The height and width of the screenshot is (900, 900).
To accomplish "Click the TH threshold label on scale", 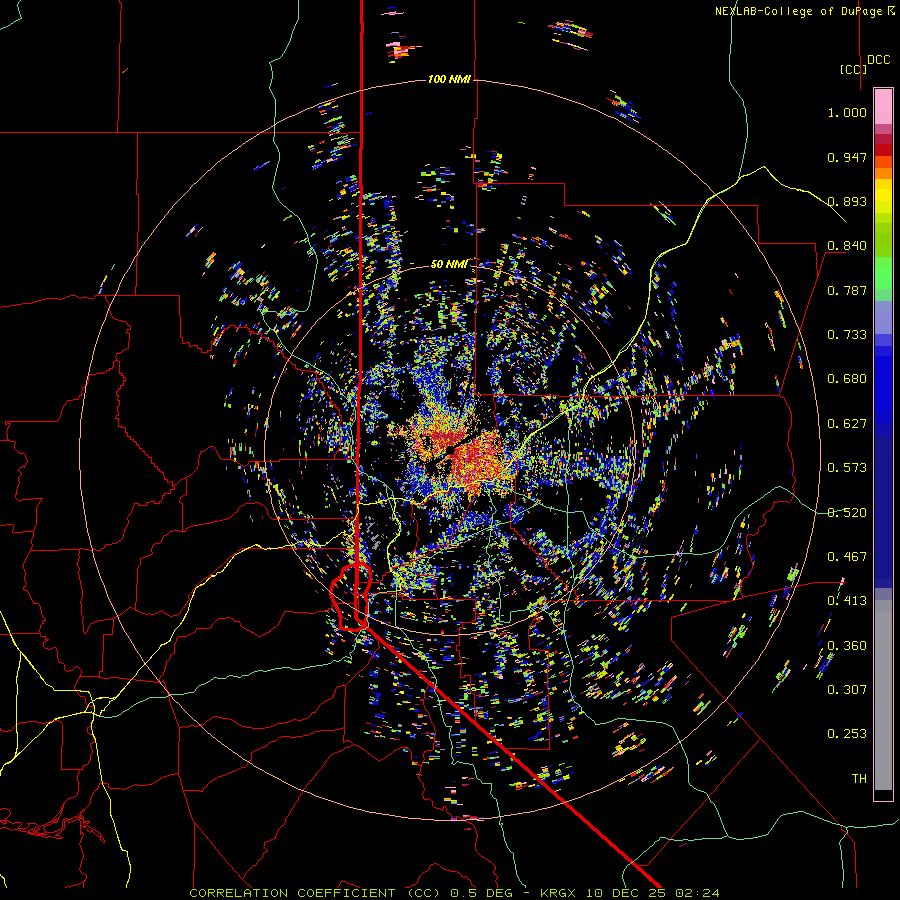I will point(859,779).
